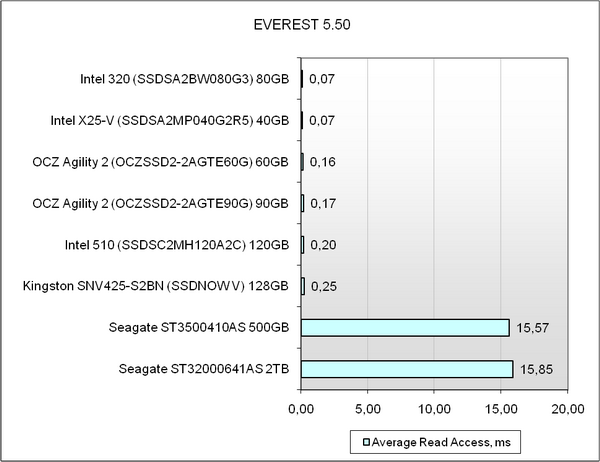
Task: Select the Intel 510 120GB bar
Action: pyautogui.click(x=302, y=245)
